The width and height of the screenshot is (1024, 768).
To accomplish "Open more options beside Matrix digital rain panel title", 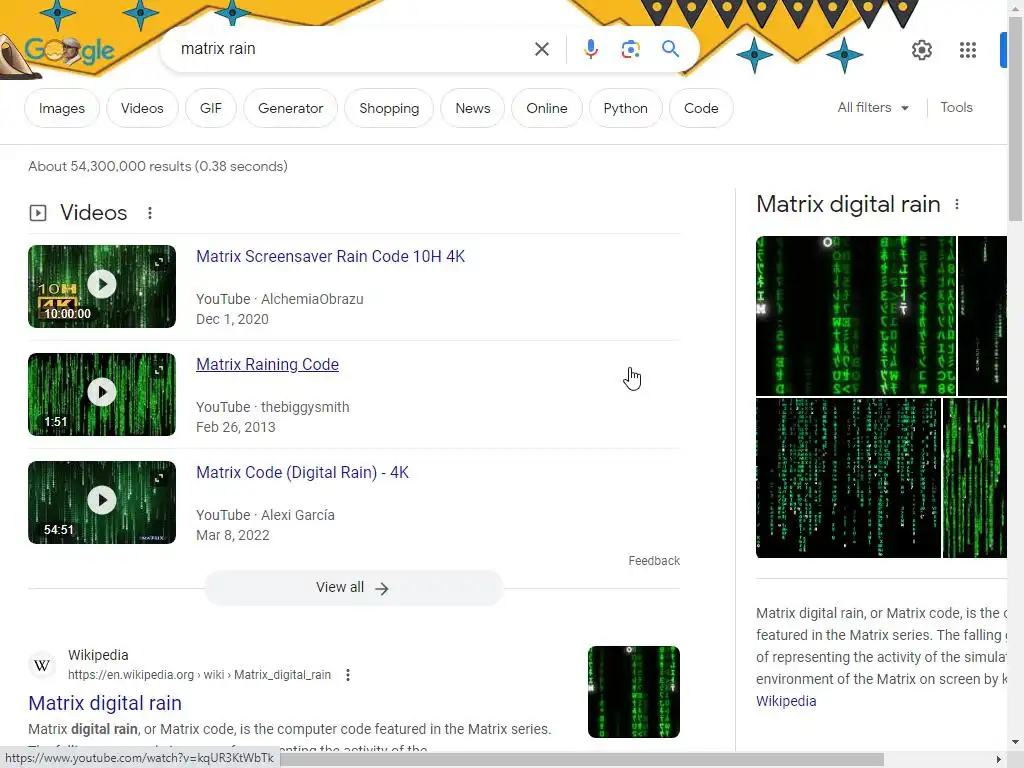I will click(957, 204).
